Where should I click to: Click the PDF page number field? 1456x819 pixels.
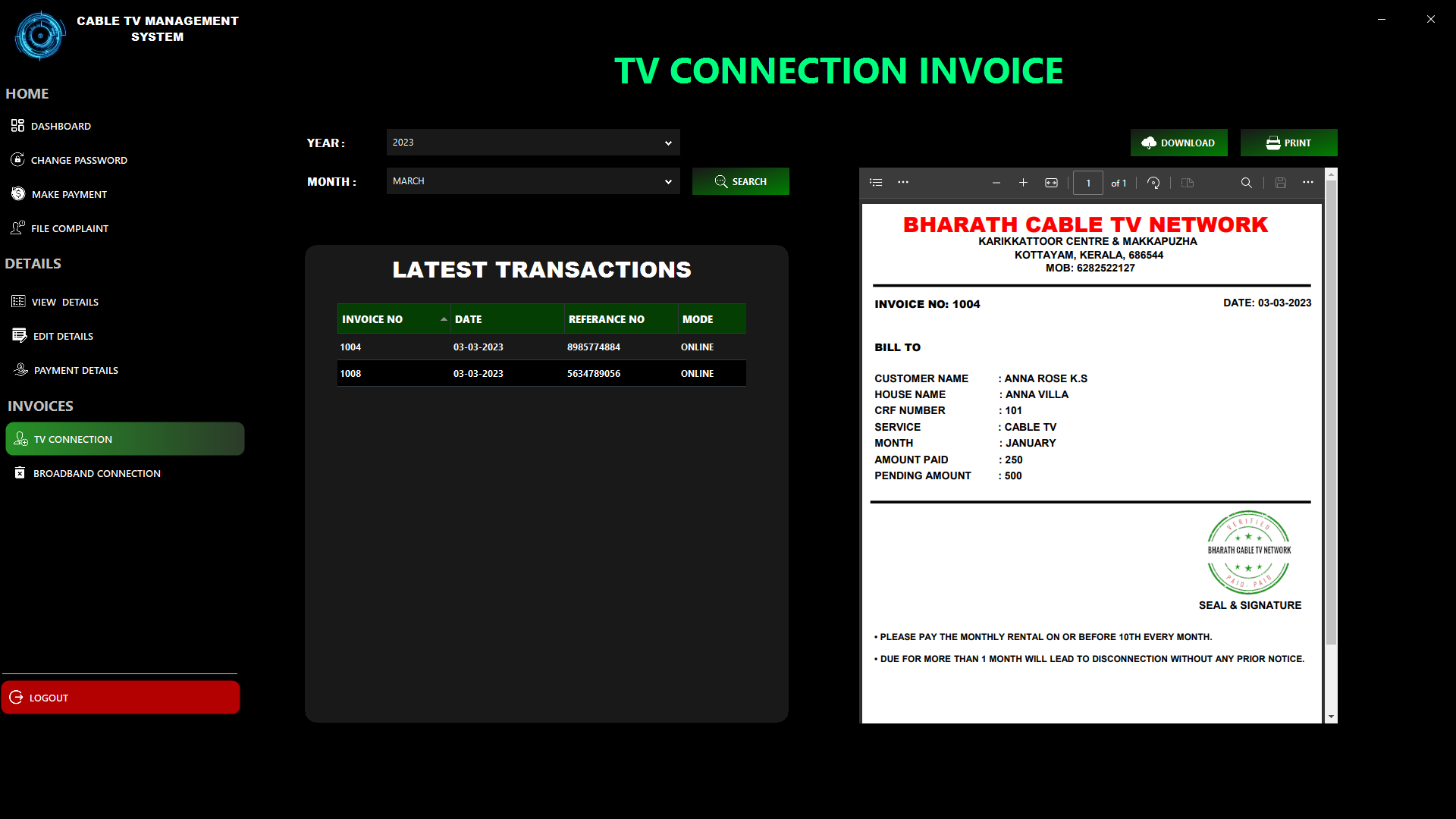click(1087, 183)
